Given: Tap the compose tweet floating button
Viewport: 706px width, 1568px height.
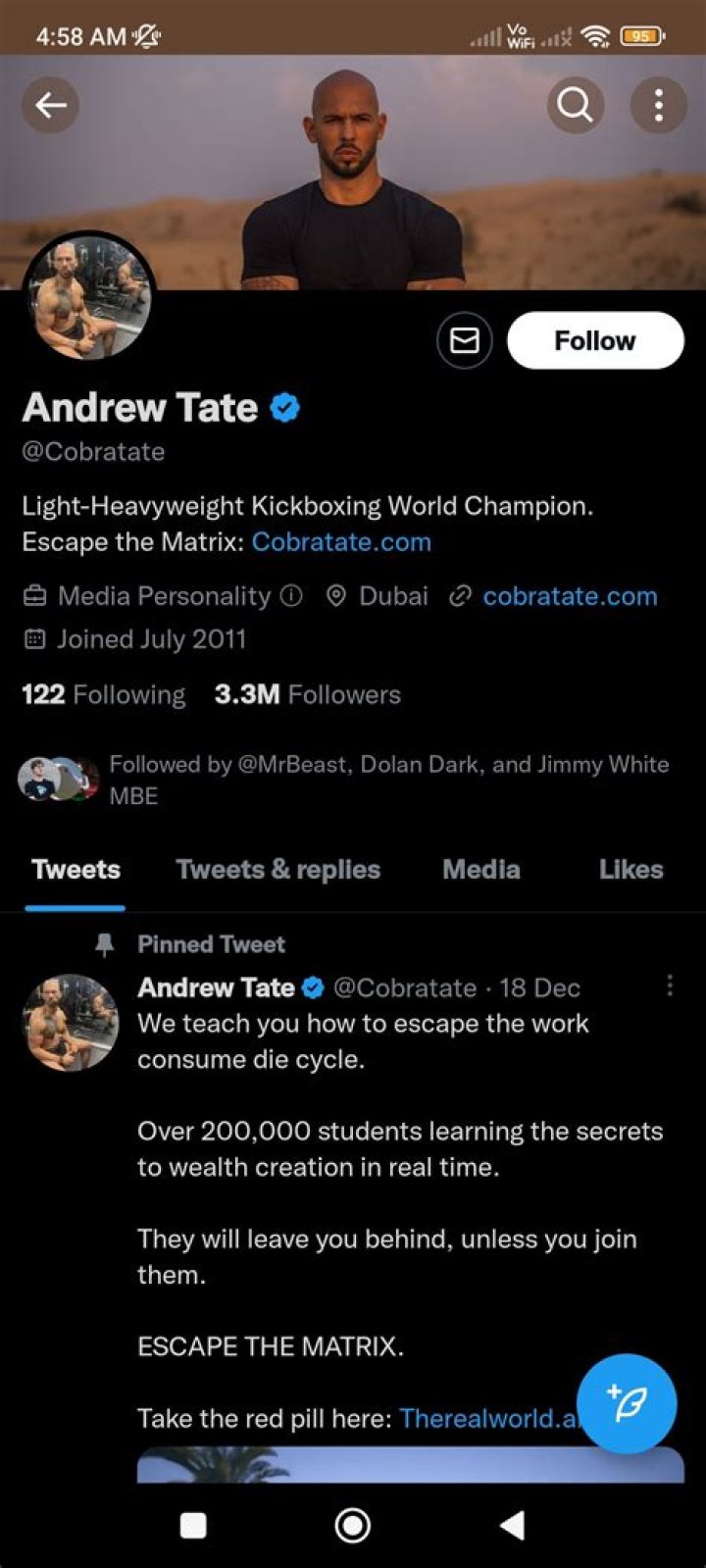Looking at the screenshot, I should click(627, 1404).
